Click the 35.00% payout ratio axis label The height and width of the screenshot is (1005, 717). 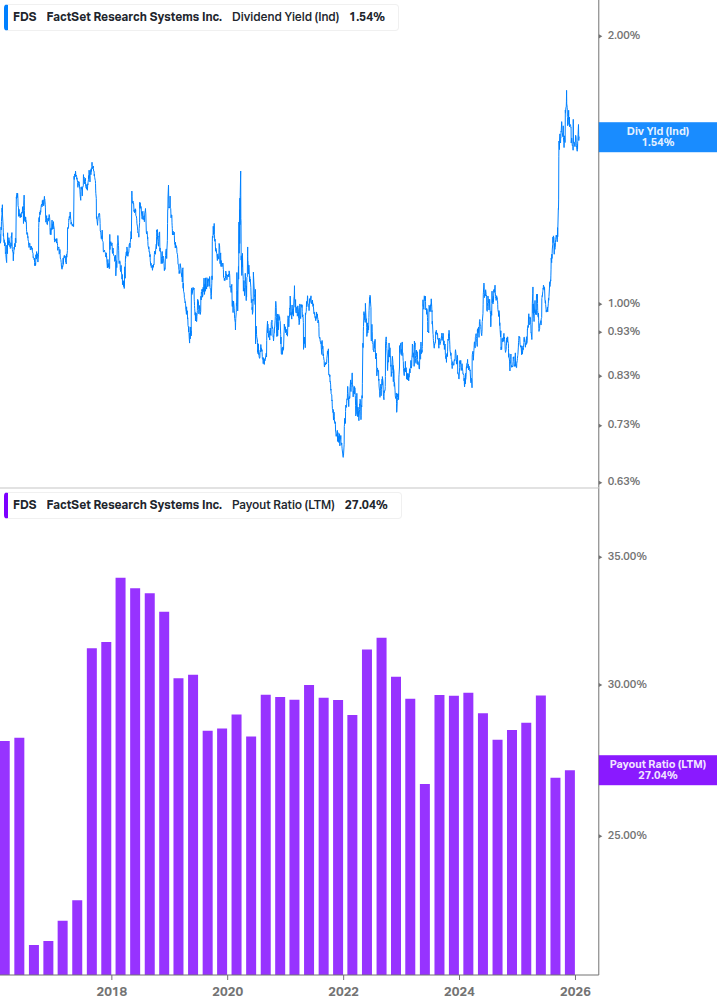click(x=626, y=557)
